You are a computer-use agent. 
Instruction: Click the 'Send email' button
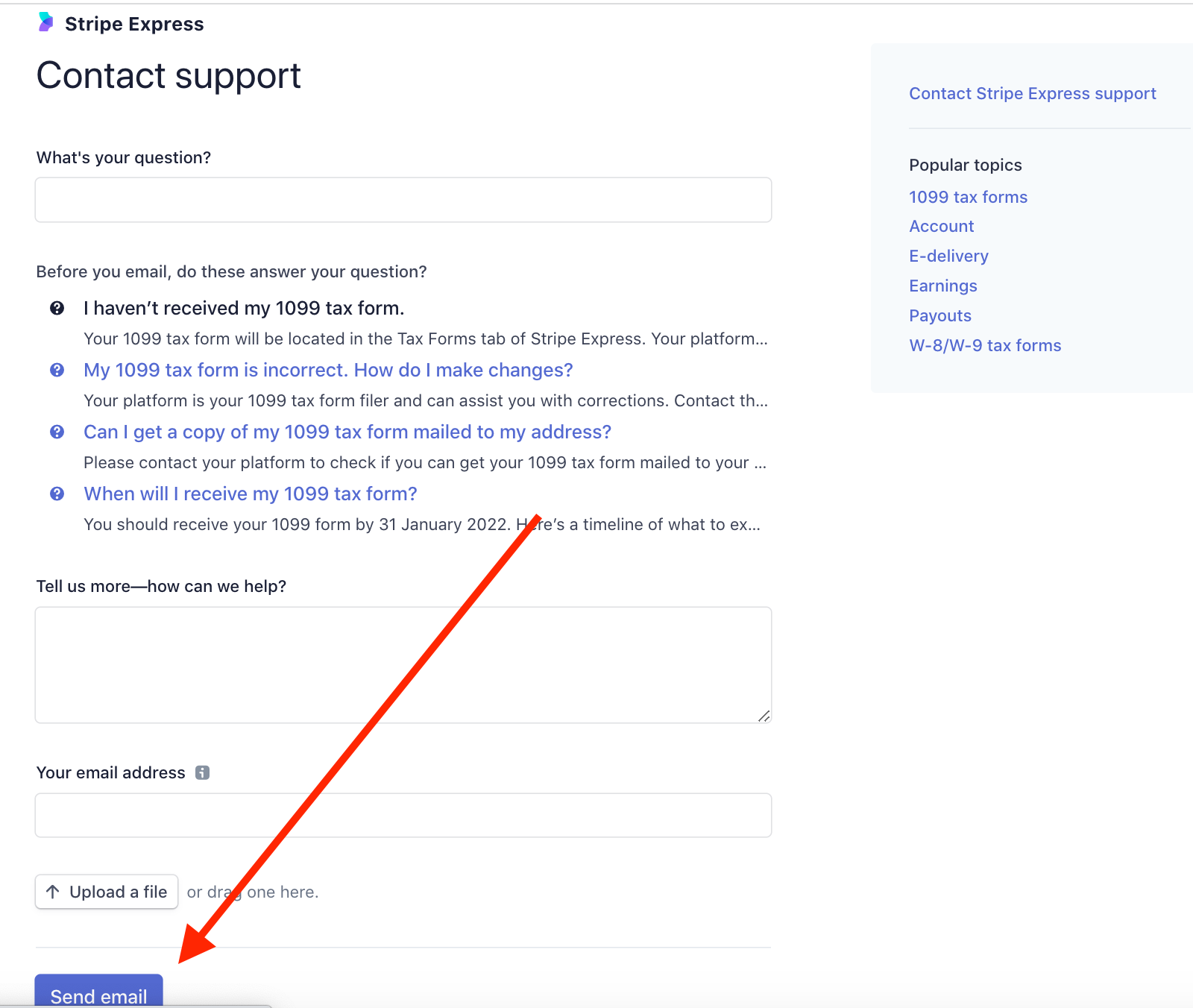tap(98, 992)
